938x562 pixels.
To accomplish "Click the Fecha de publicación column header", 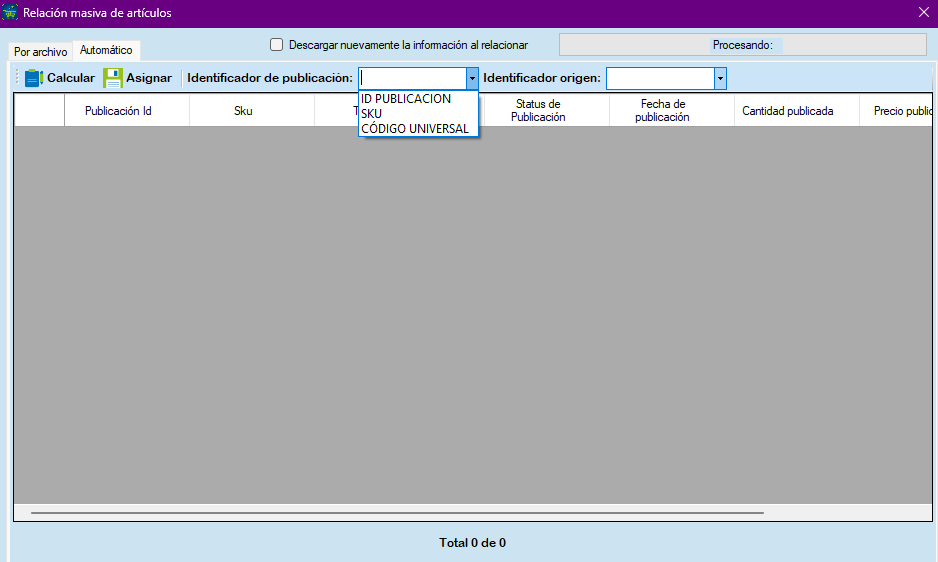I will click(x=662, y=111).
